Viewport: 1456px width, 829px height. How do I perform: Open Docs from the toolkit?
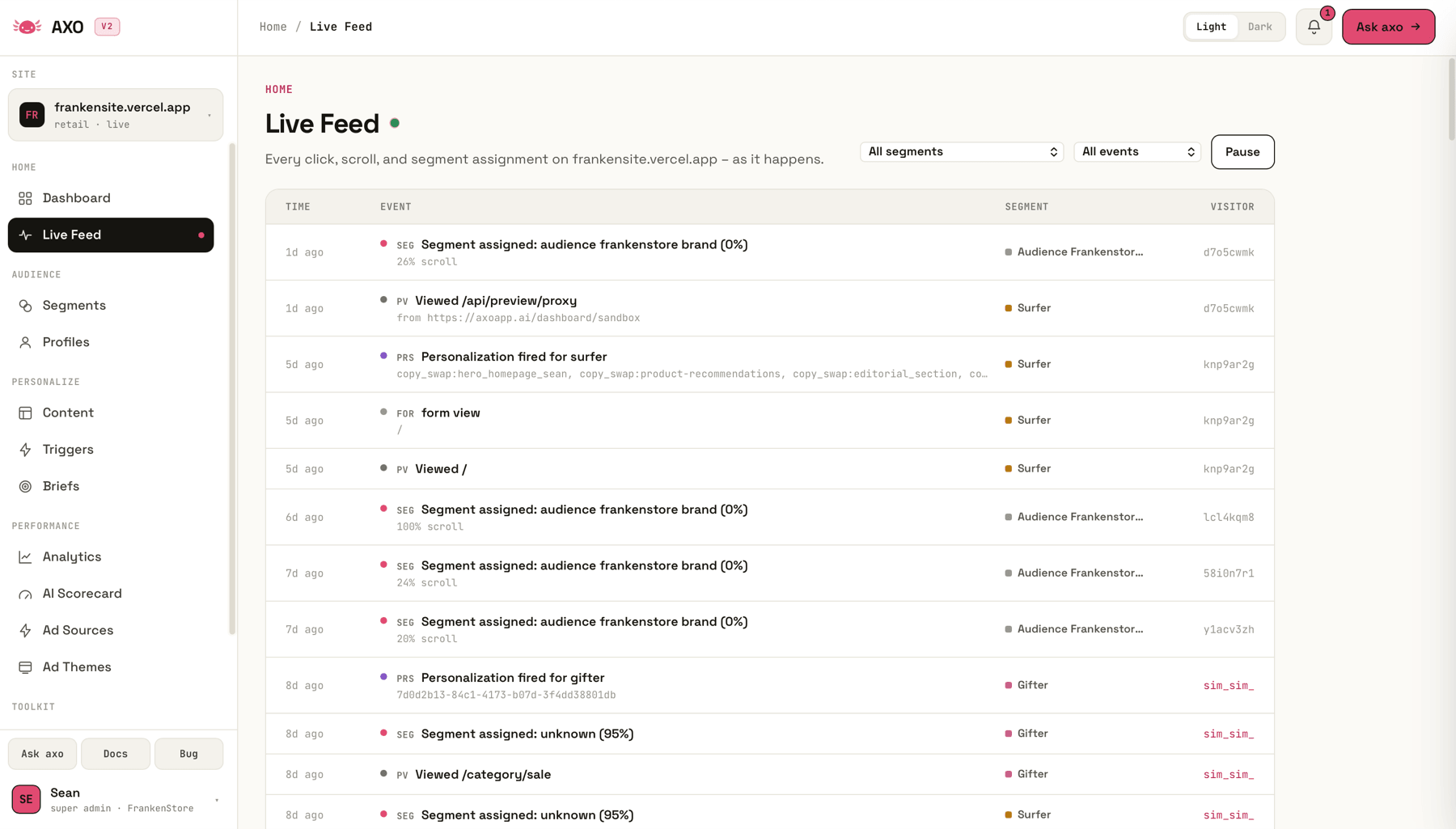click(x=116, y=754)
